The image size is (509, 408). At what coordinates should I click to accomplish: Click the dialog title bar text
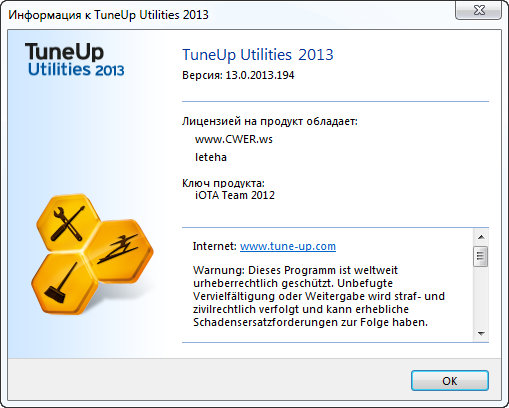point(108,15)
